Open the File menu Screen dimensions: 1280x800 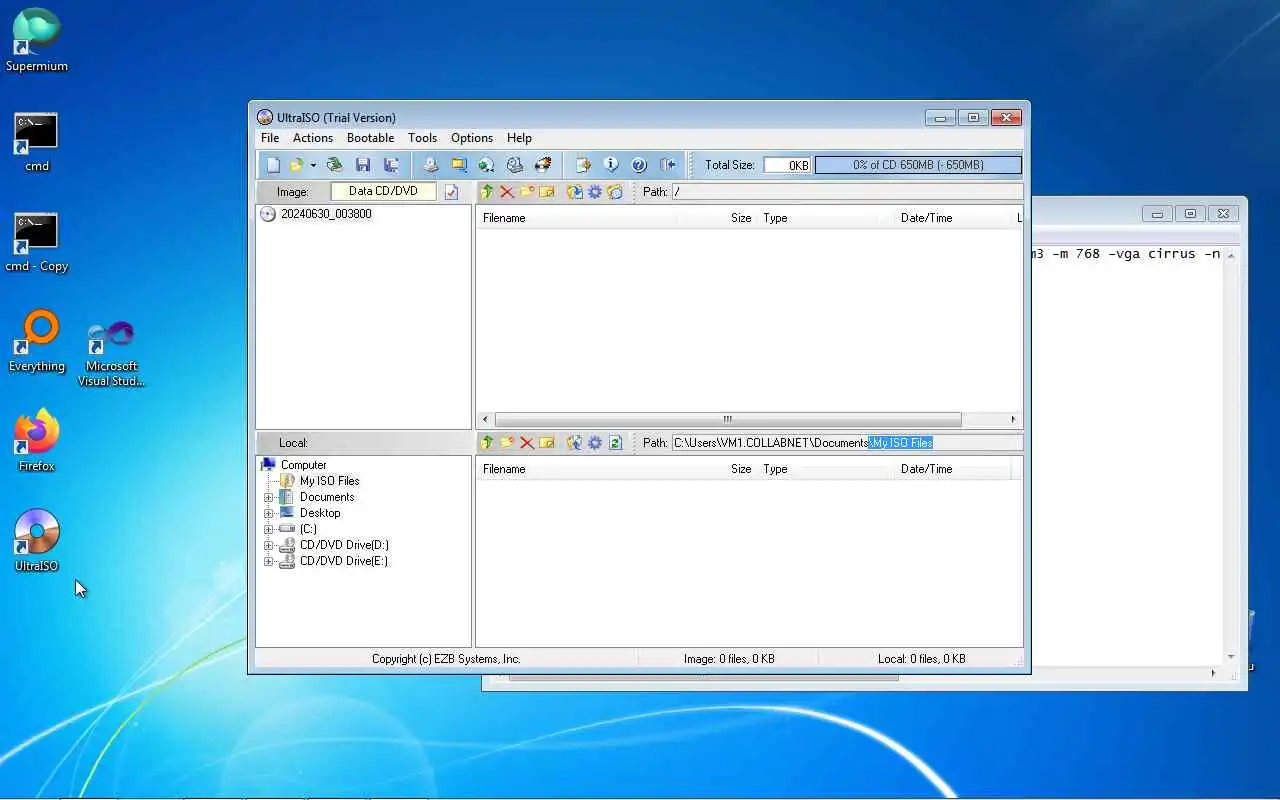point(270,138)
